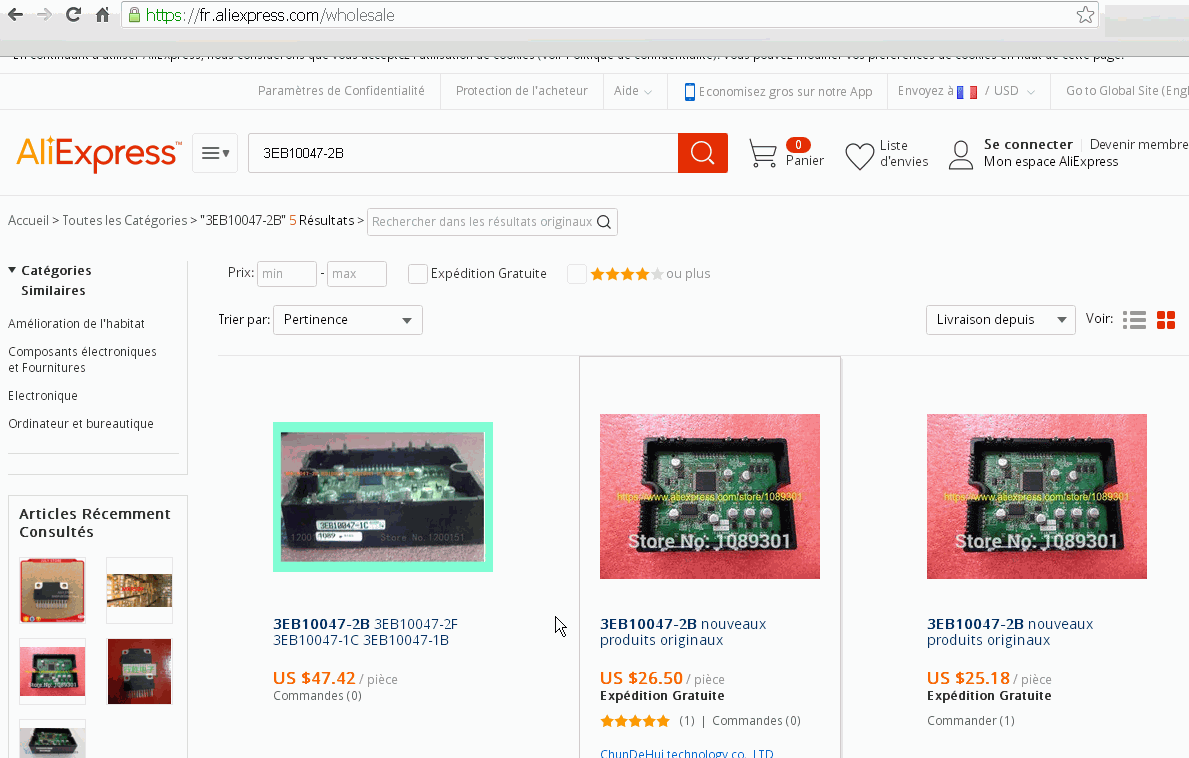Click Economisez gros sur notre App
The height and width of the screenshot is (758, 1189).
786,92
